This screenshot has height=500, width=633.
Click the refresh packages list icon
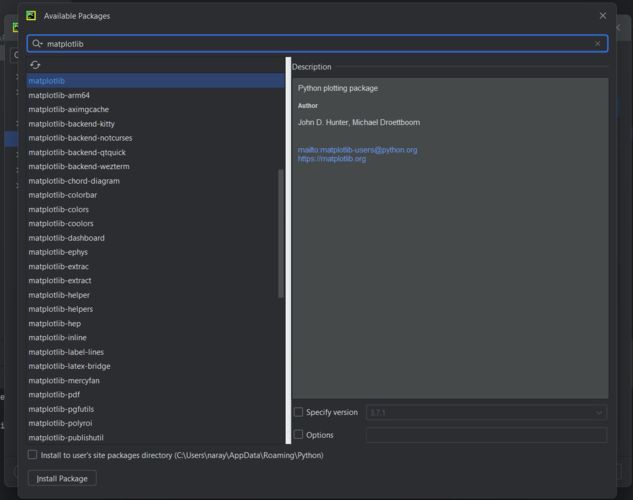pos(35,65)
